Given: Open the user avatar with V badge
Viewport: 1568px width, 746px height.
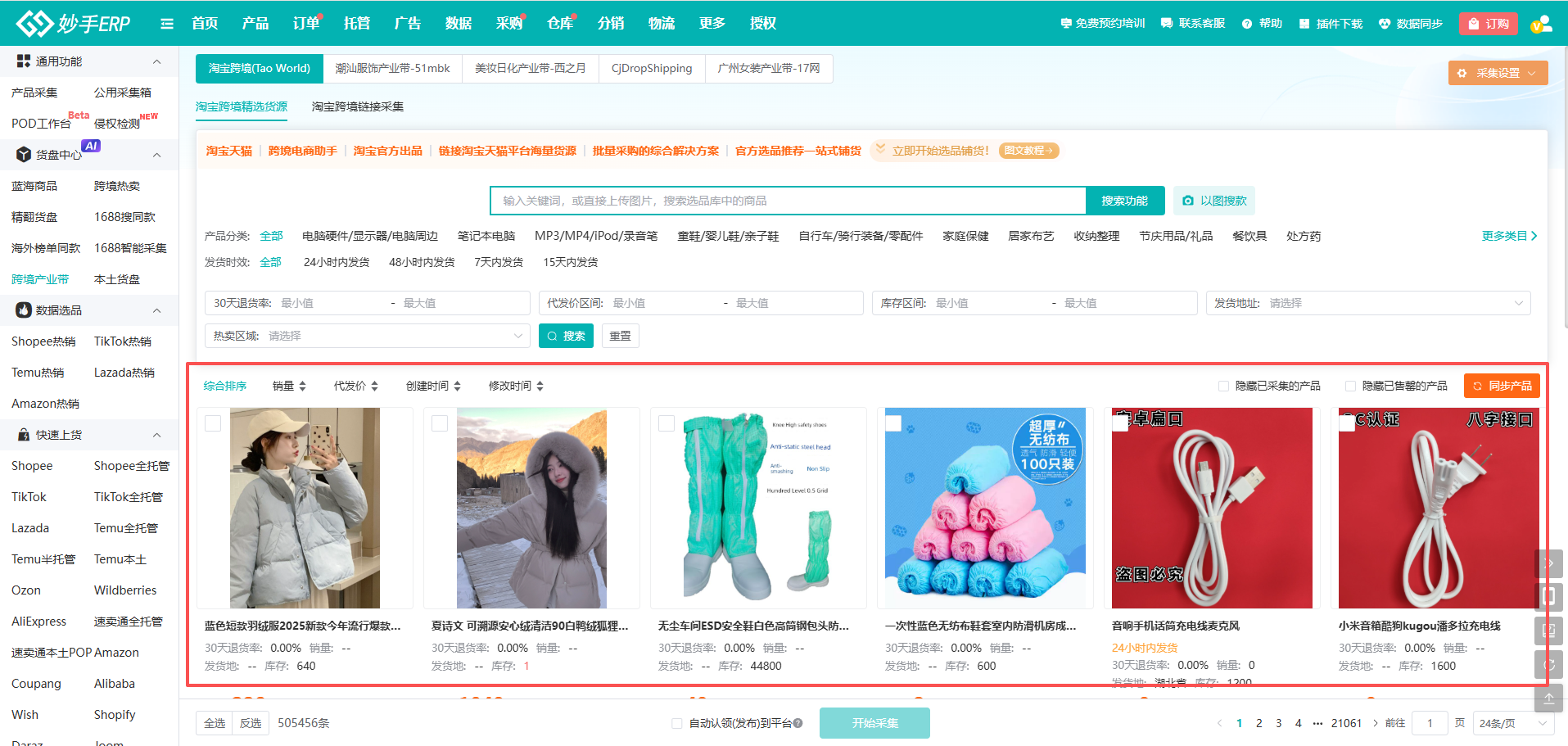Looking at the screenshot, I should (x=1541, y=24).
